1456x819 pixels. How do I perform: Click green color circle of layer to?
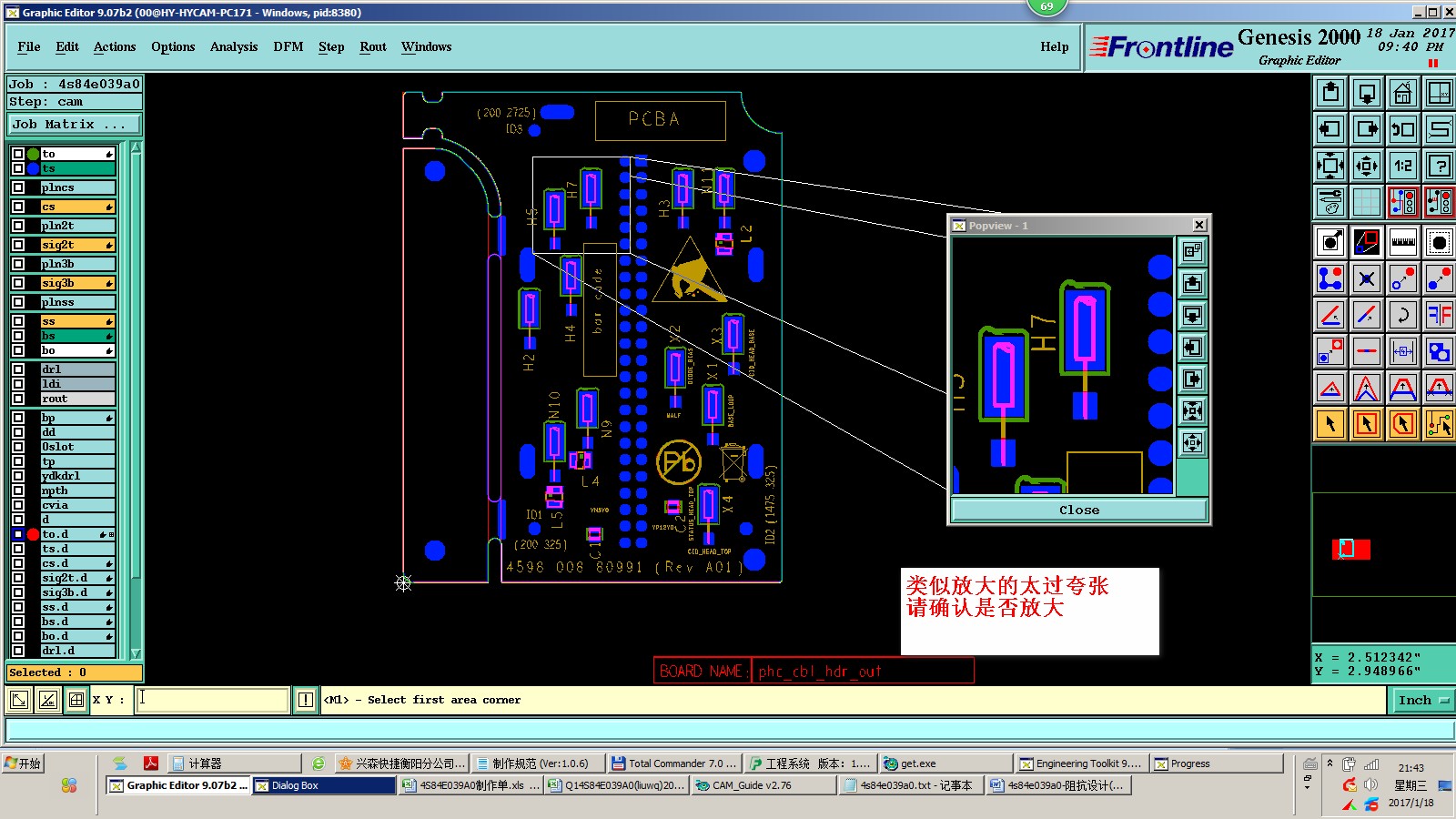(x=34, y=154)
